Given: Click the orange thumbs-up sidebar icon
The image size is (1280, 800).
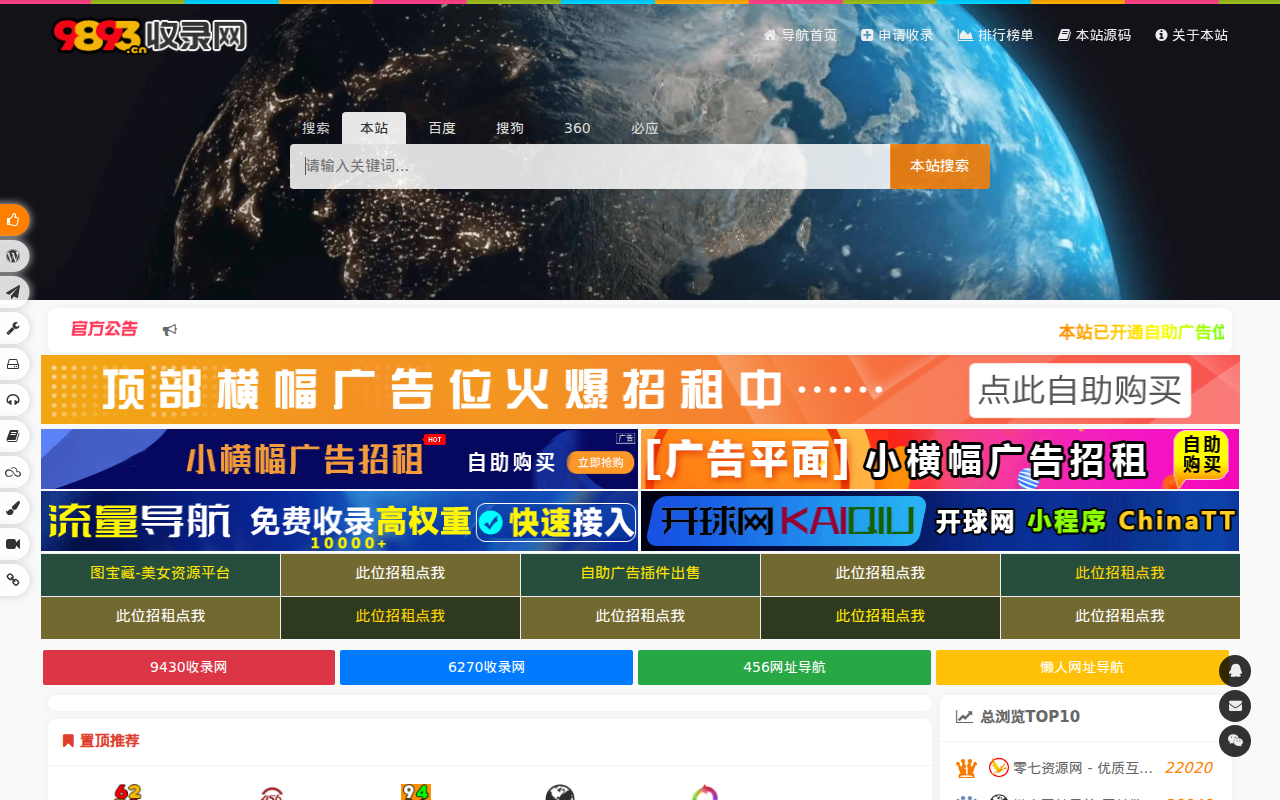Looking at the screenshot, I should [14, 219].
